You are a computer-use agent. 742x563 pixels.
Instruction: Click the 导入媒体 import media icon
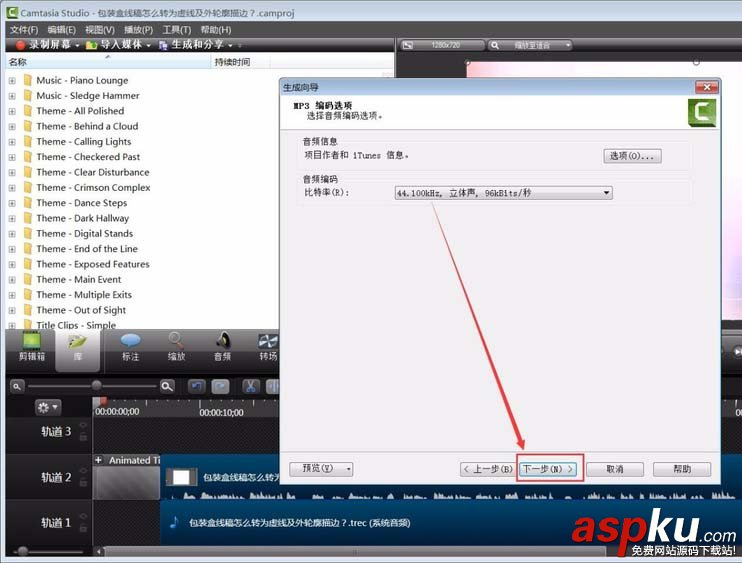91,45
